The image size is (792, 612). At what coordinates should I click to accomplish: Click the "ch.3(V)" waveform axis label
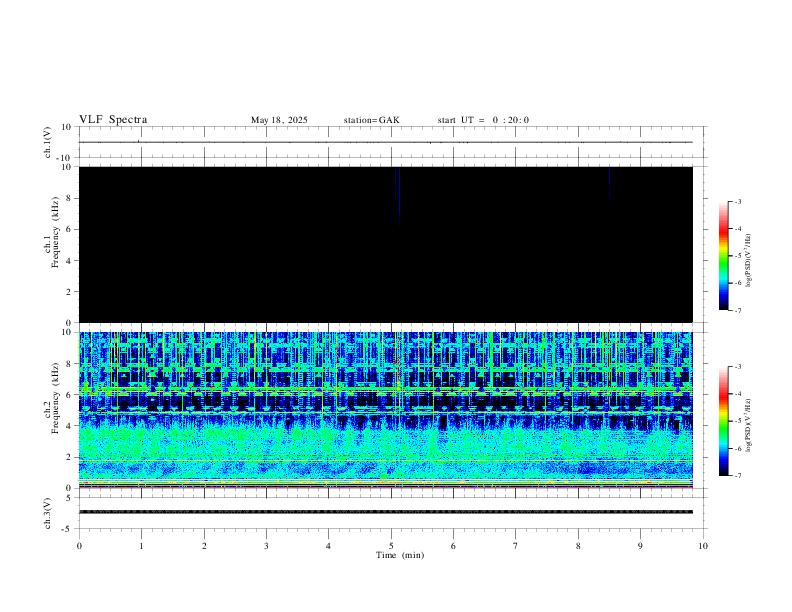click(x=48, y=513)
